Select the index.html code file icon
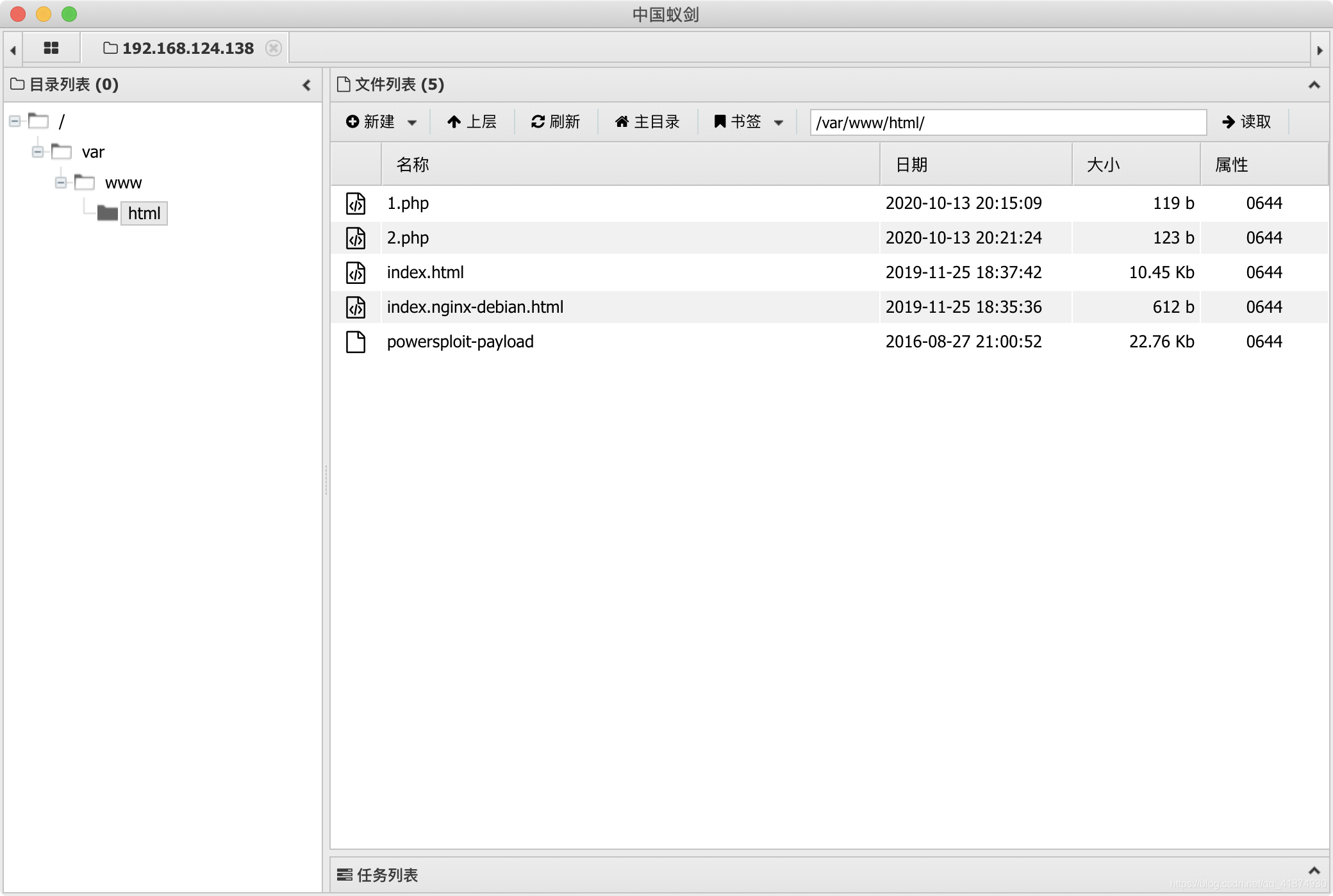The height and width of the screenshot is (896, 1333). point(356,272)
